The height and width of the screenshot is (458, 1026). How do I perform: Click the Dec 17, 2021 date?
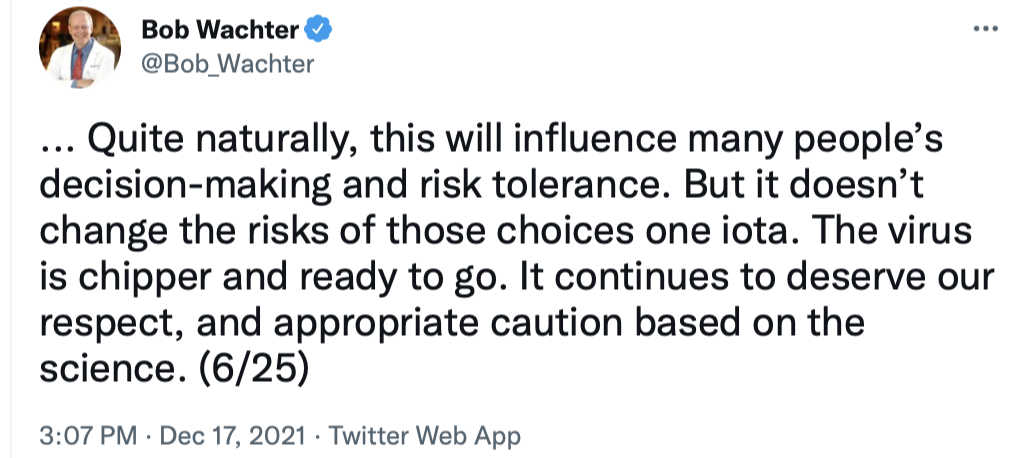coord(235,436)
